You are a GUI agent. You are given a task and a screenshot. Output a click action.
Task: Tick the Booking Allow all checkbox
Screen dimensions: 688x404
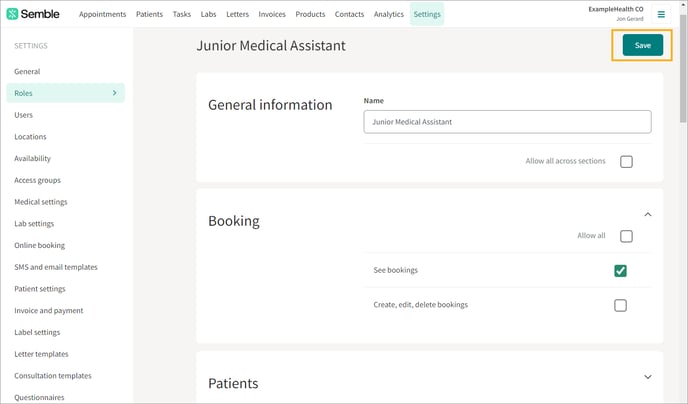(626, 236)
